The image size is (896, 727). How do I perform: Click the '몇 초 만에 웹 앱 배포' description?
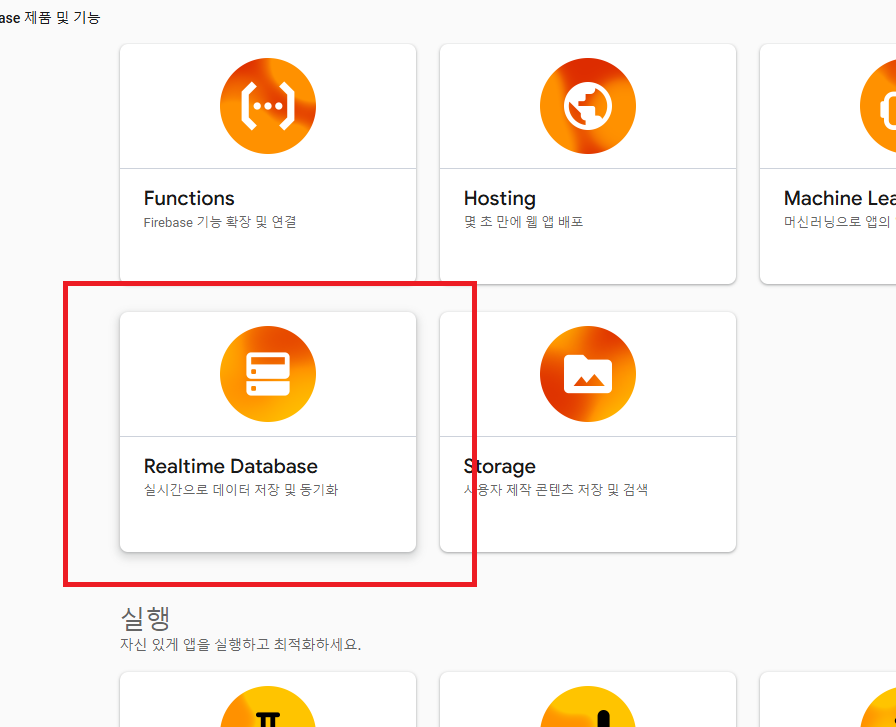coord(523,222)
